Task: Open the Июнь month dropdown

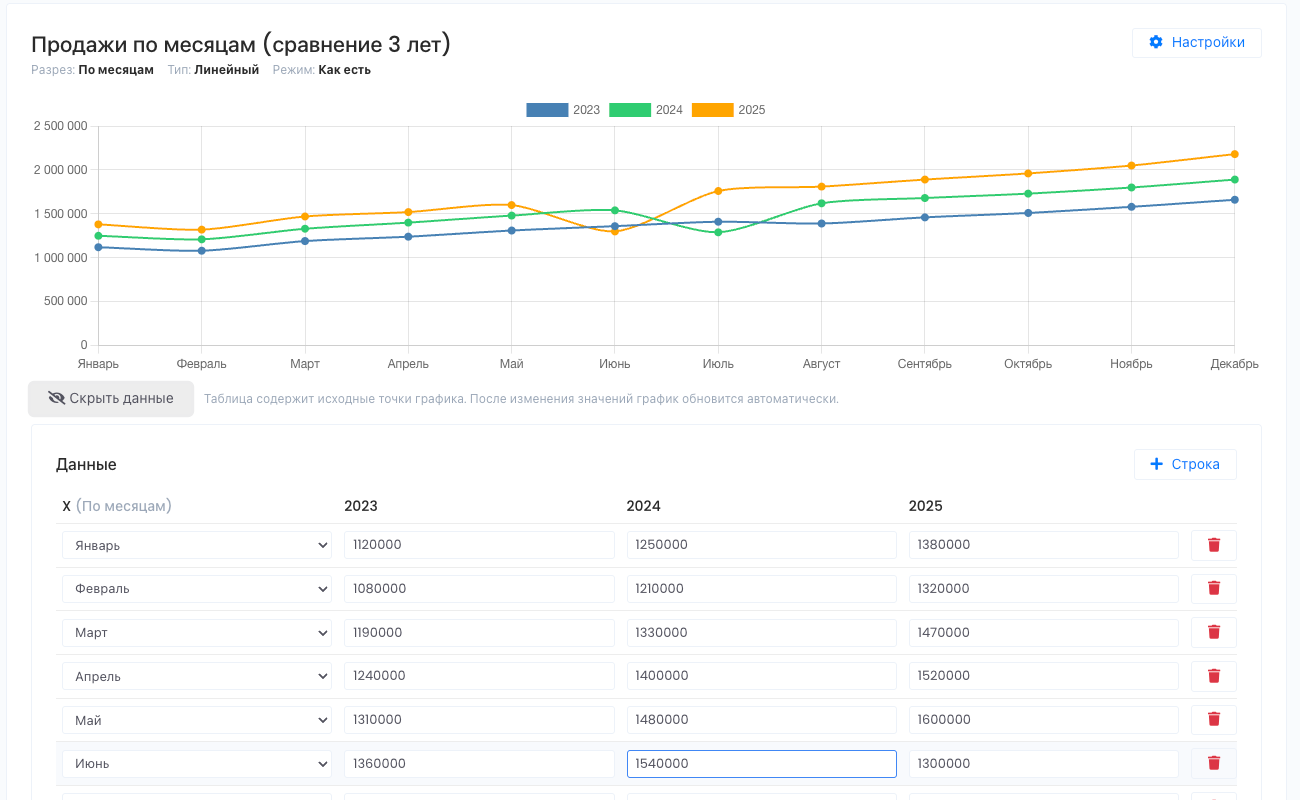Action: tap(197, 764)
